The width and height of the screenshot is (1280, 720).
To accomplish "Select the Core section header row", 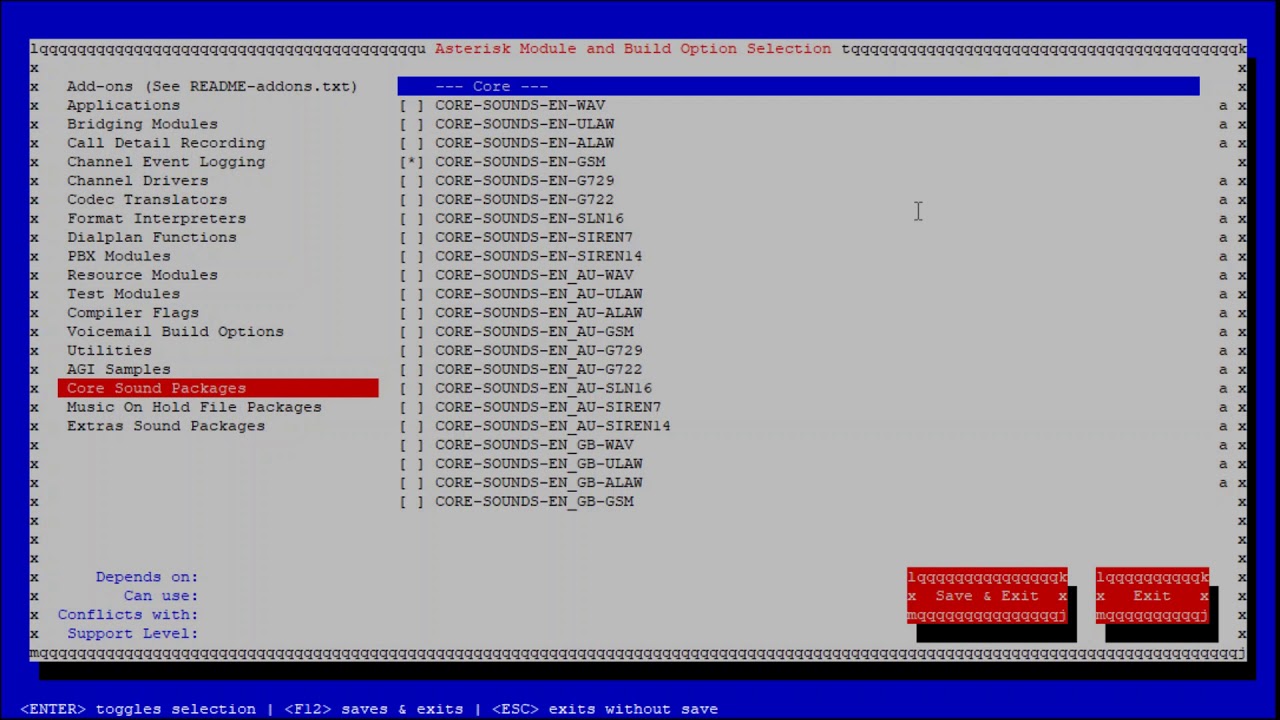I will (798, 86).
